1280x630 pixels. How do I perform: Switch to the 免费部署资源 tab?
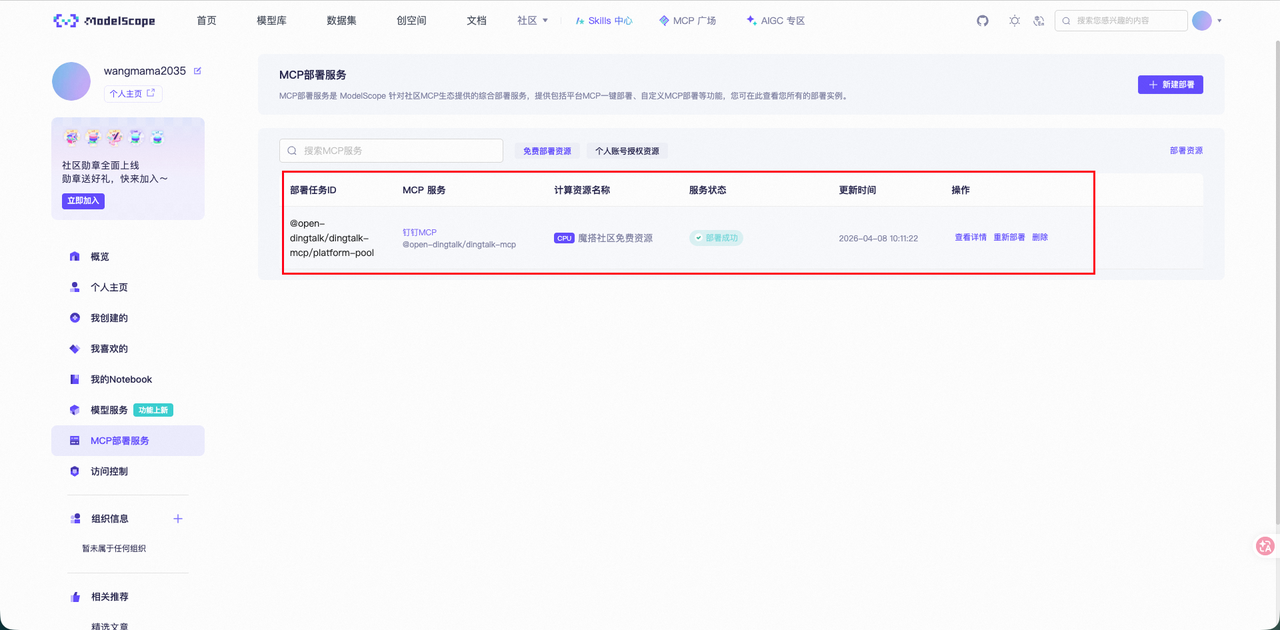(547, 151)
